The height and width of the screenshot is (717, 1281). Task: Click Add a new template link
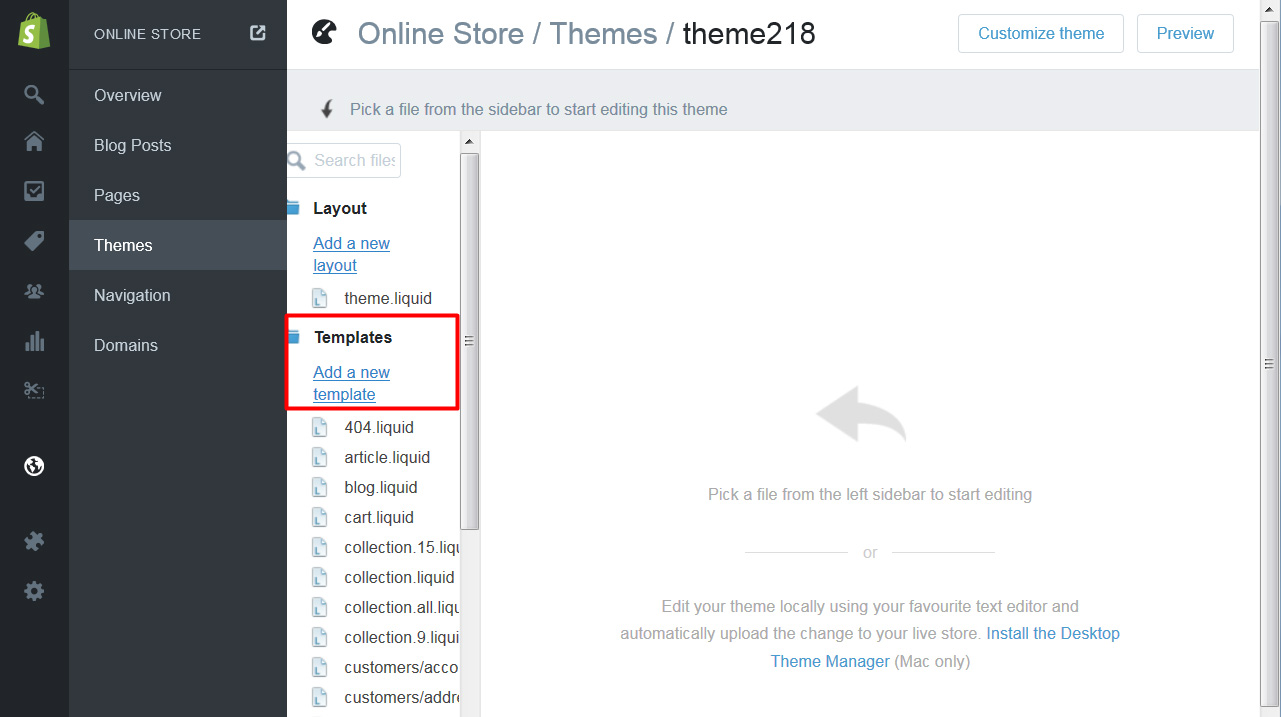(351, 383)
